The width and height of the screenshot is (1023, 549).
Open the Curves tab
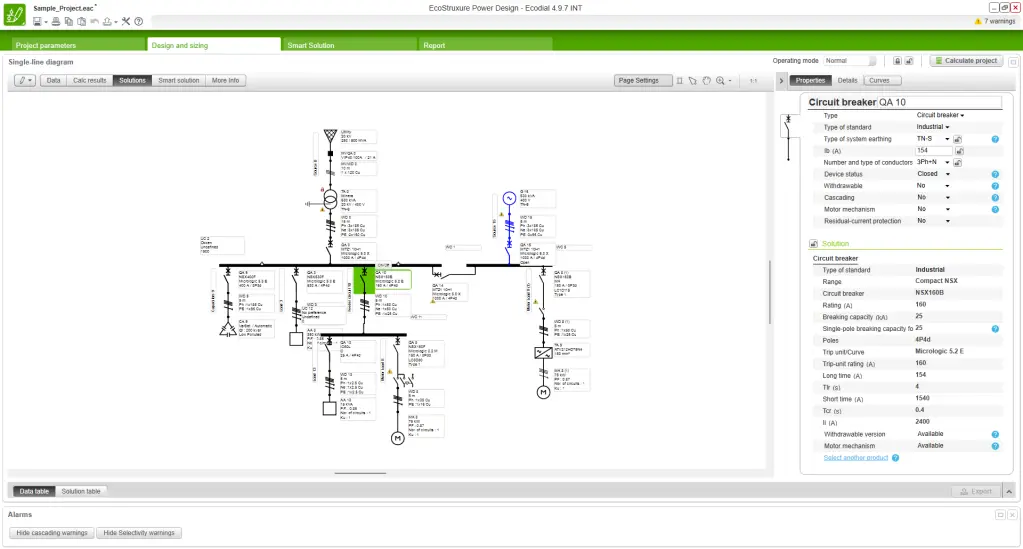[x=881, y=80]
